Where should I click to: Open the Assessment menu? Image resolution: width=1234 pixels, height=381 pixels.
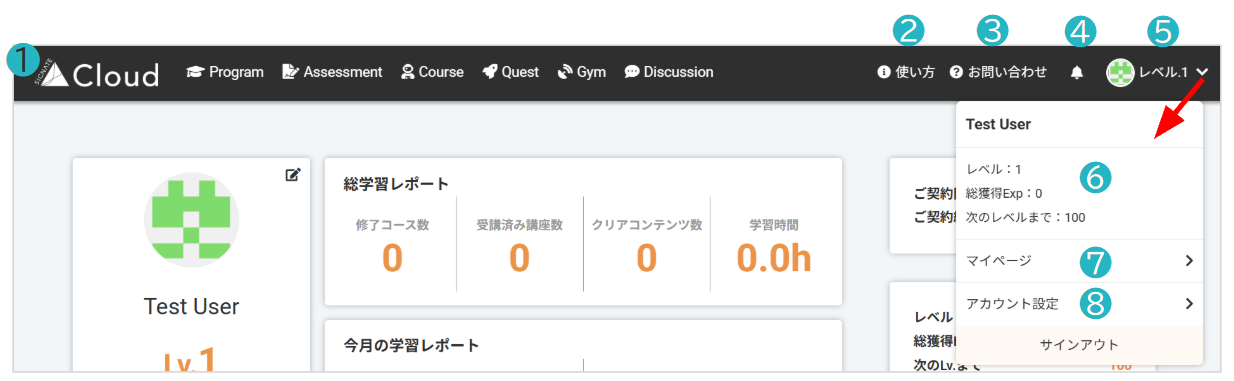coord(333,72)
